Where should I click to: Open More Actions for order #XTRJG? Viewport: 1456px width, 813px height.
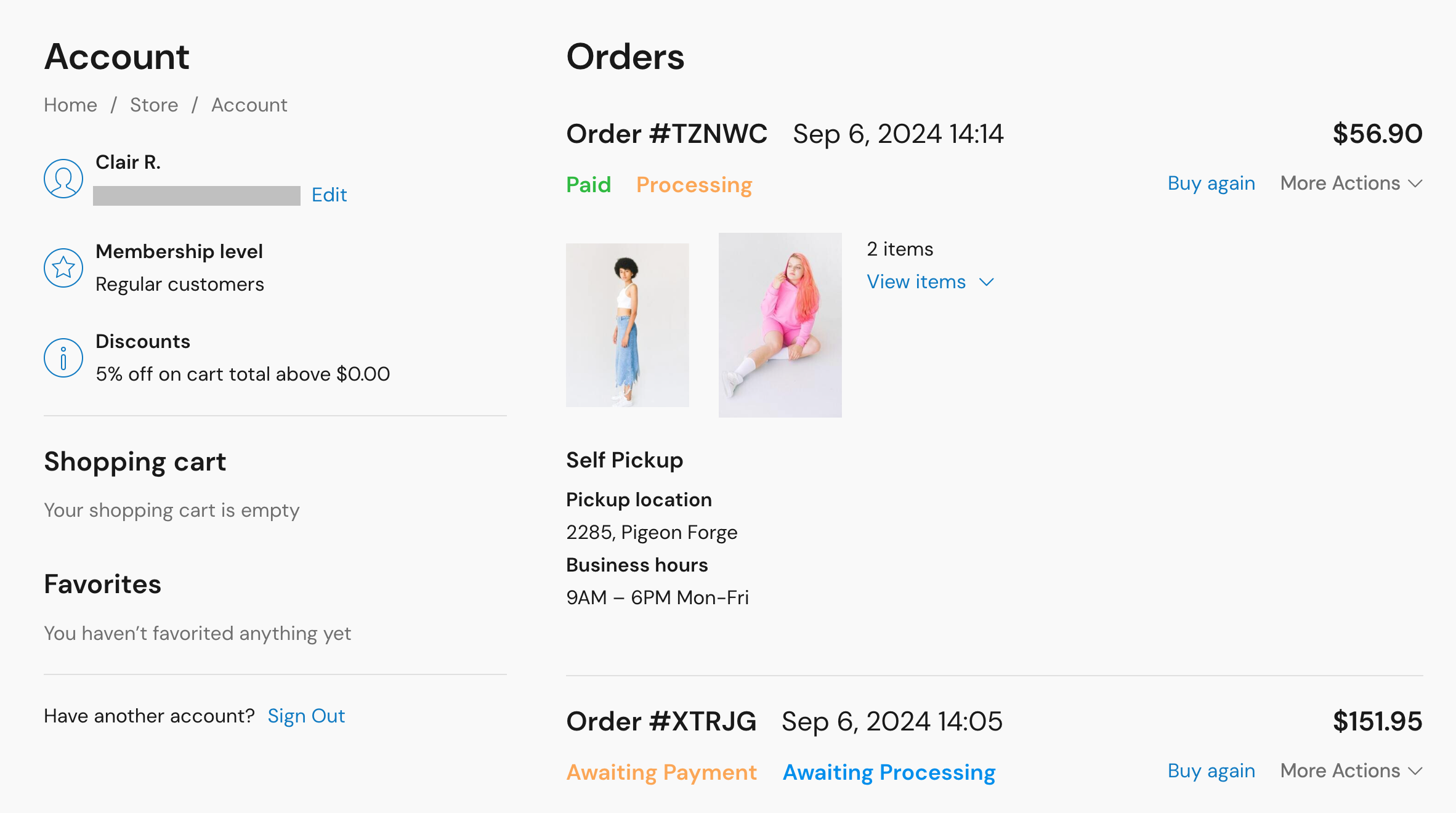click(x=1351, y=771)
